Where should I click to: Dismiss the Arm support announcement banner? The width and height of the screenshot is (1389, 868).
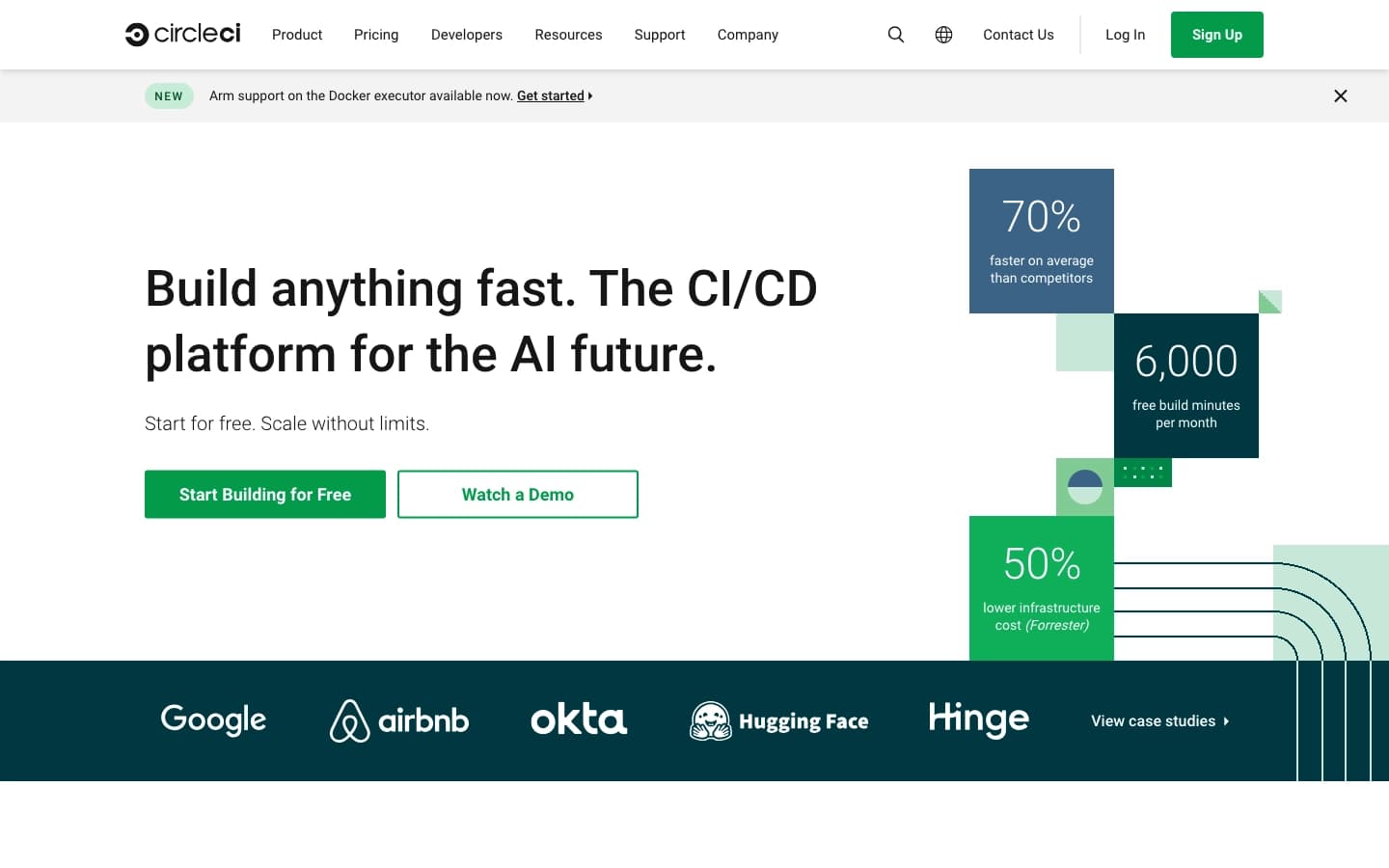(1340, 95)
